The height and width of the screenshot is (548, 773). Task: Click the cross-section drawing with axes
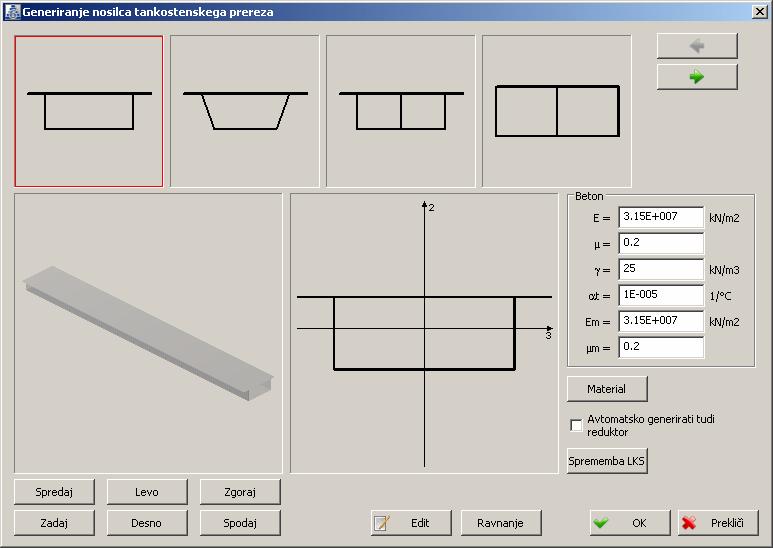point(424,333)
